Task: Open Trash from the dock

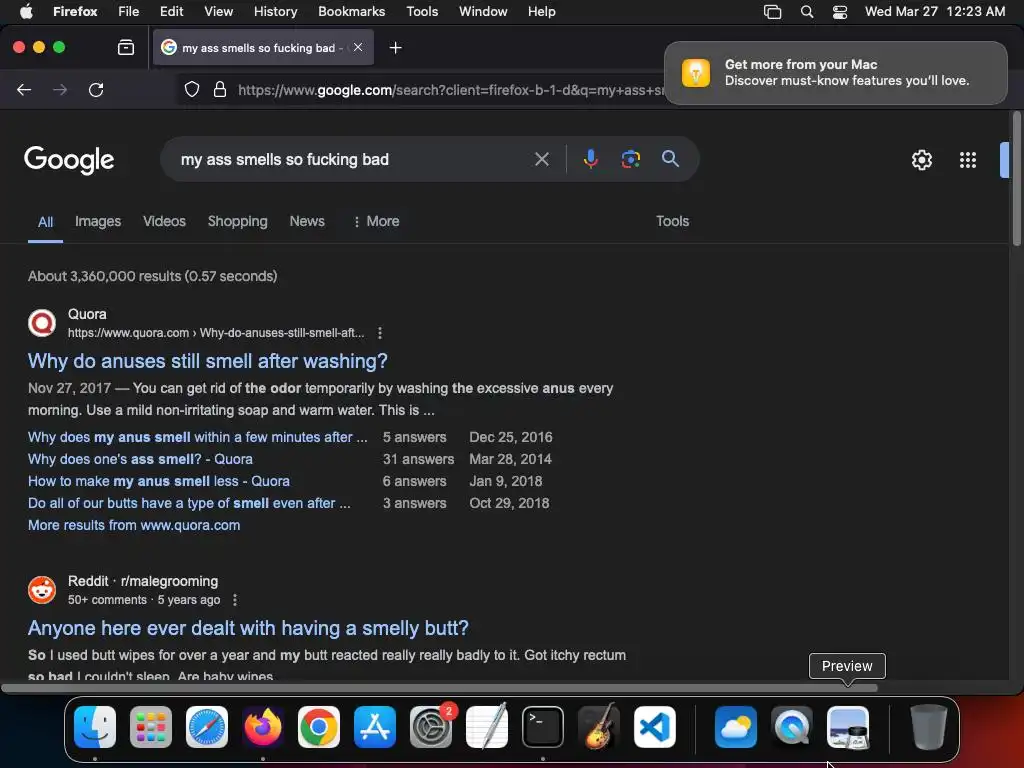Action: (928, 727)
